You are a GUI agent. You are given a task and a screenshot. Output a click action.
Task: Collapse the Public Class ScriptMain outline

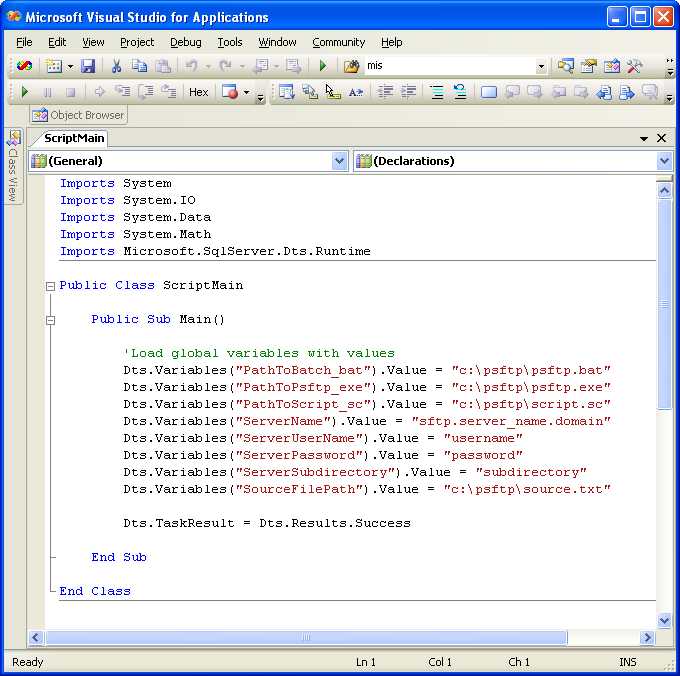[x=50, y=286]
